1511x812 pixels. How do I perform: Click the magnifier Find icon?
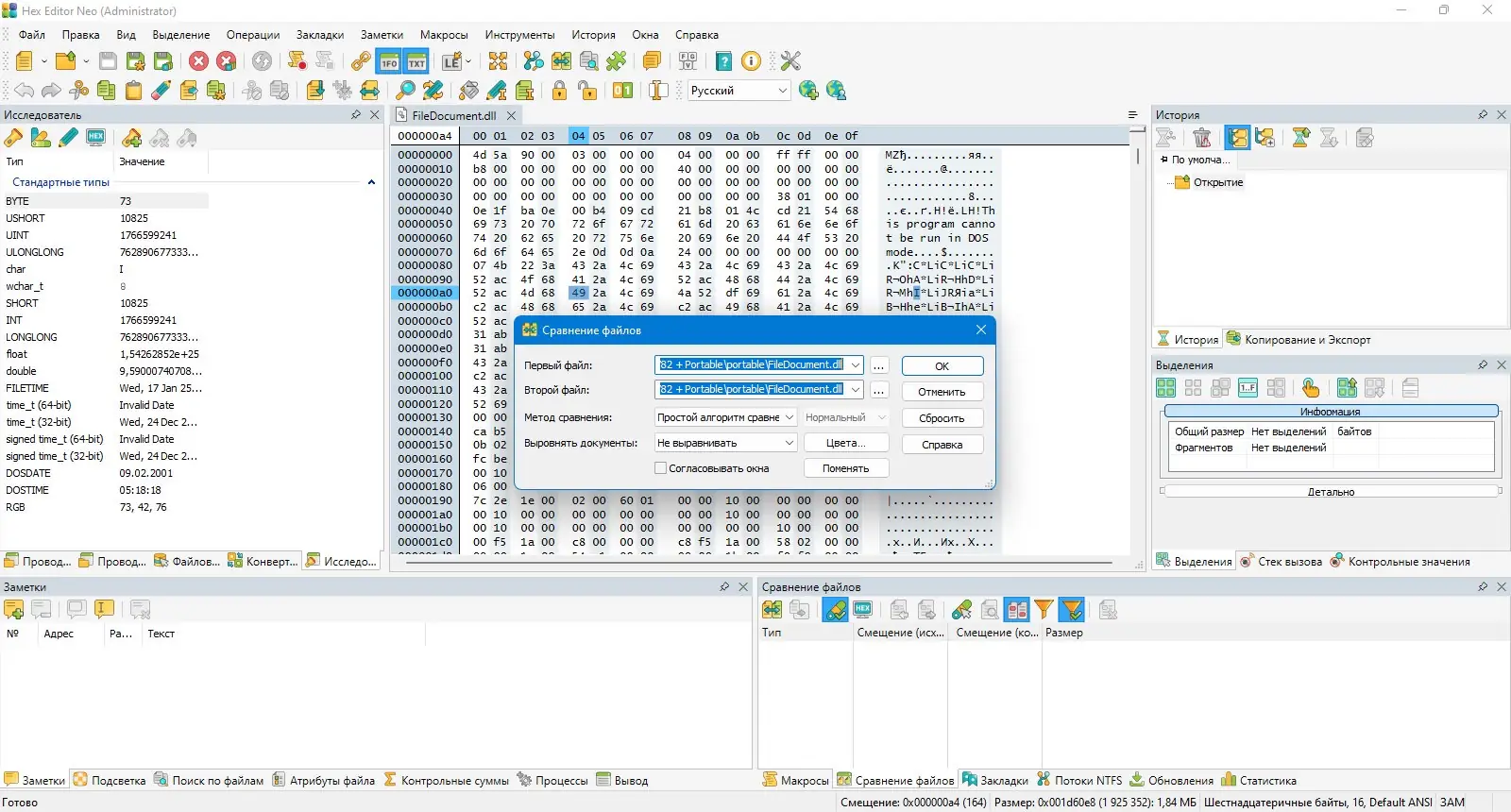(x=405, y=90)
